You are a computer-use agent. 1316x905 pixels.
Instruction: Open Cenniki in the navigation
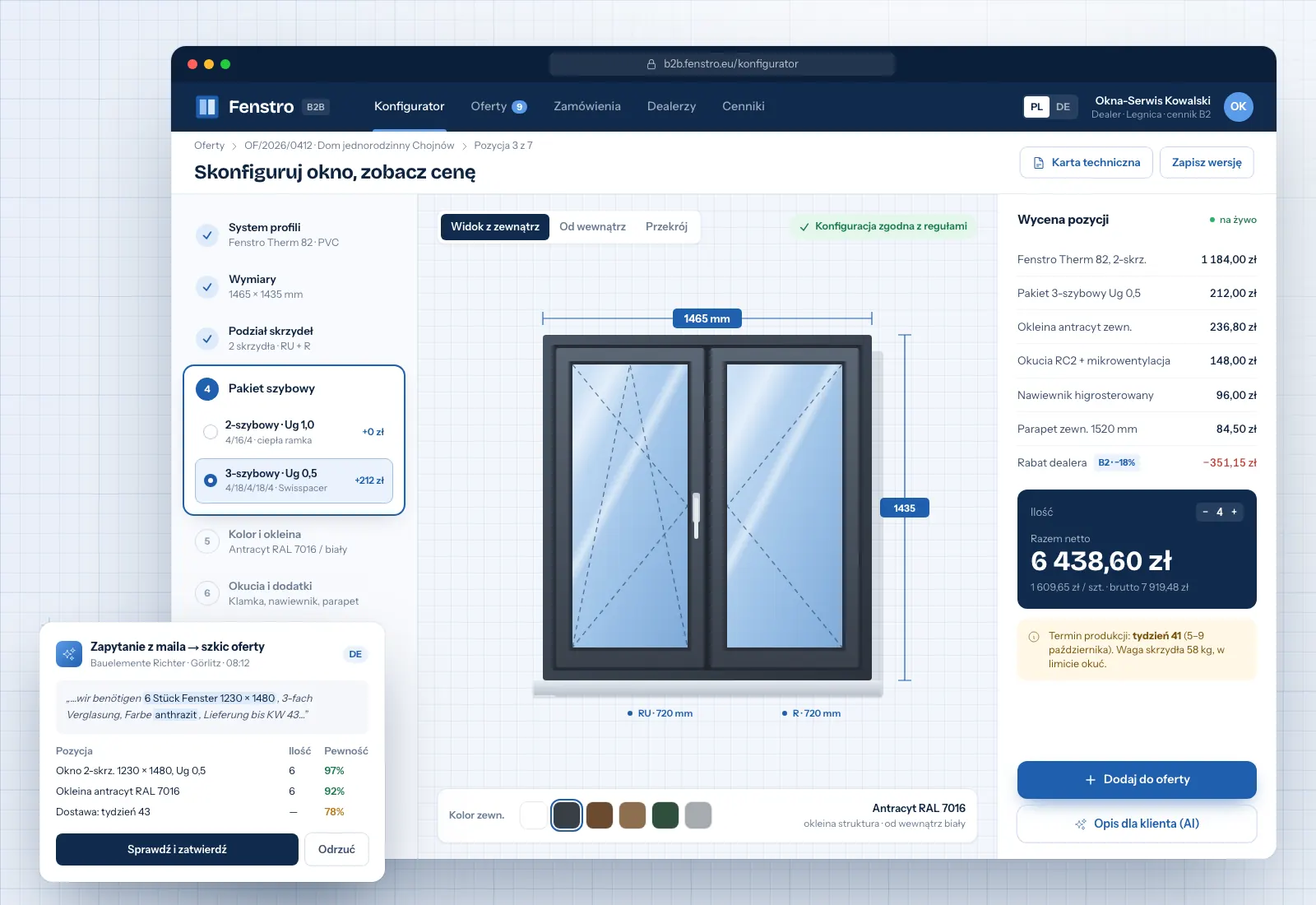click(744, 106)
